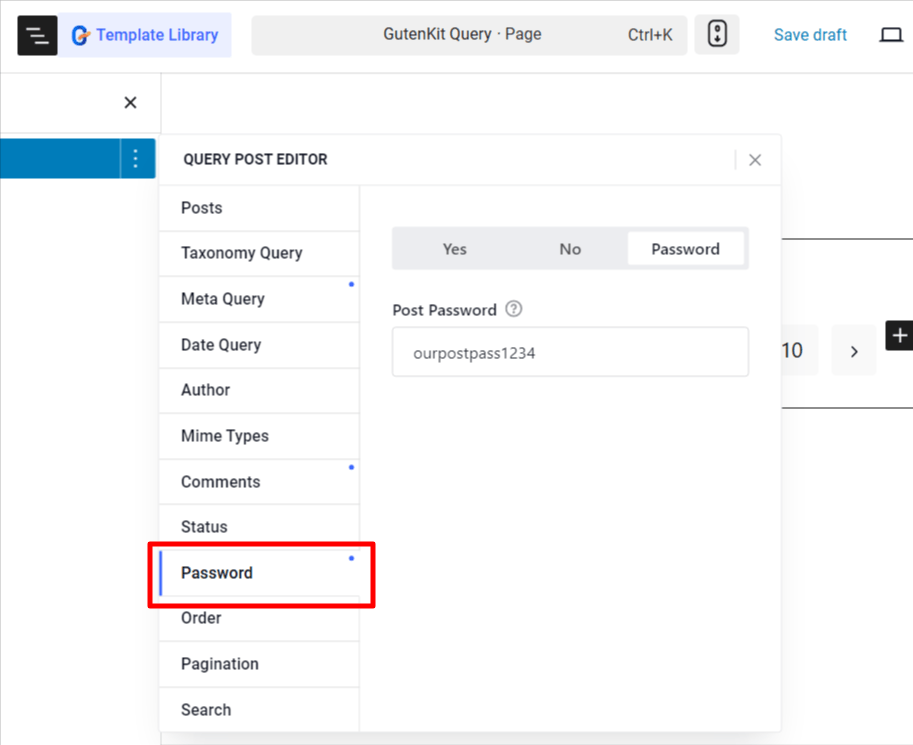Image resolution: width=913 pixels, height=745 pixels.
Task: Go to next pagination page arrow
Action: pyautogui.click(x=854, y=351)
